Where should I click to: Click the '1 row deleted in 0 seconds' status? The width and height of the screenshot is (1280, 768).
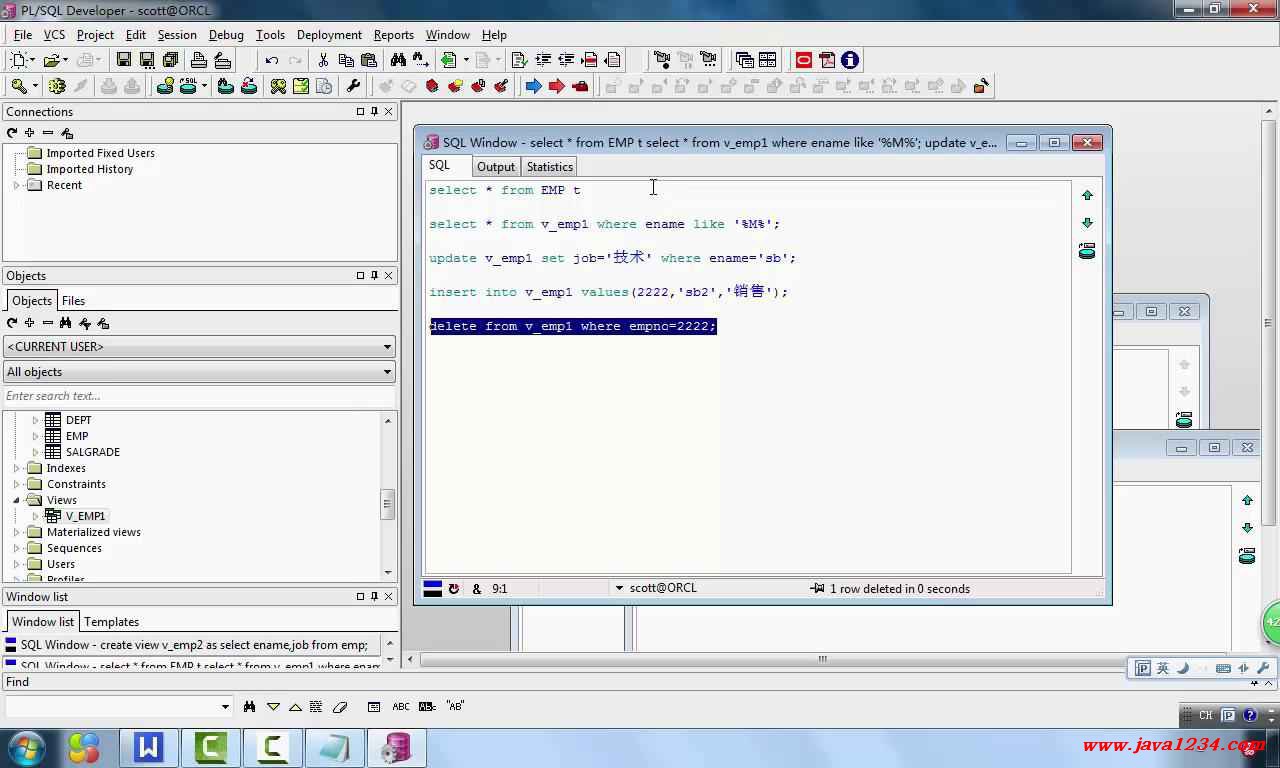(x=900, y=589)
